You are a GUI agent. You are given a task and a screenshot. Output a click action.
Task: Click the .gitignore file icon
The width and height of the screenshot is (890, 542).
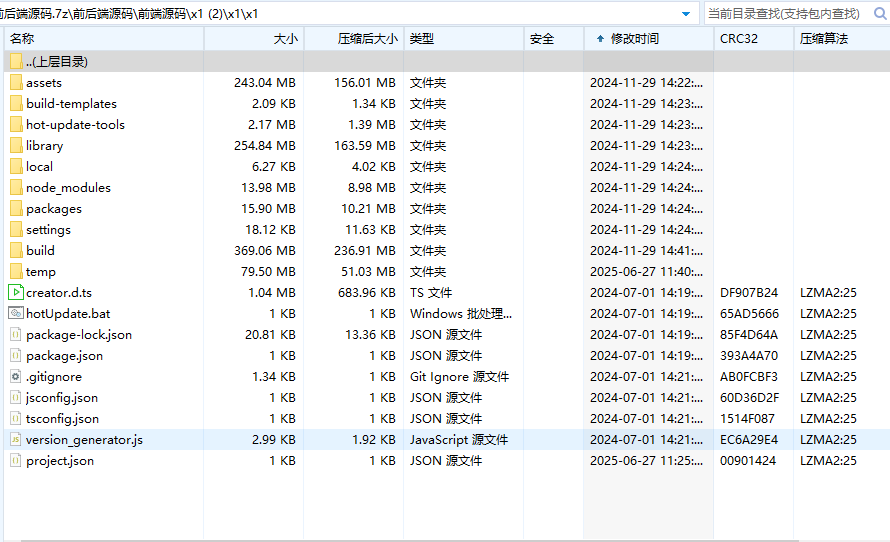pyautogui.click(x=15, y=377)
